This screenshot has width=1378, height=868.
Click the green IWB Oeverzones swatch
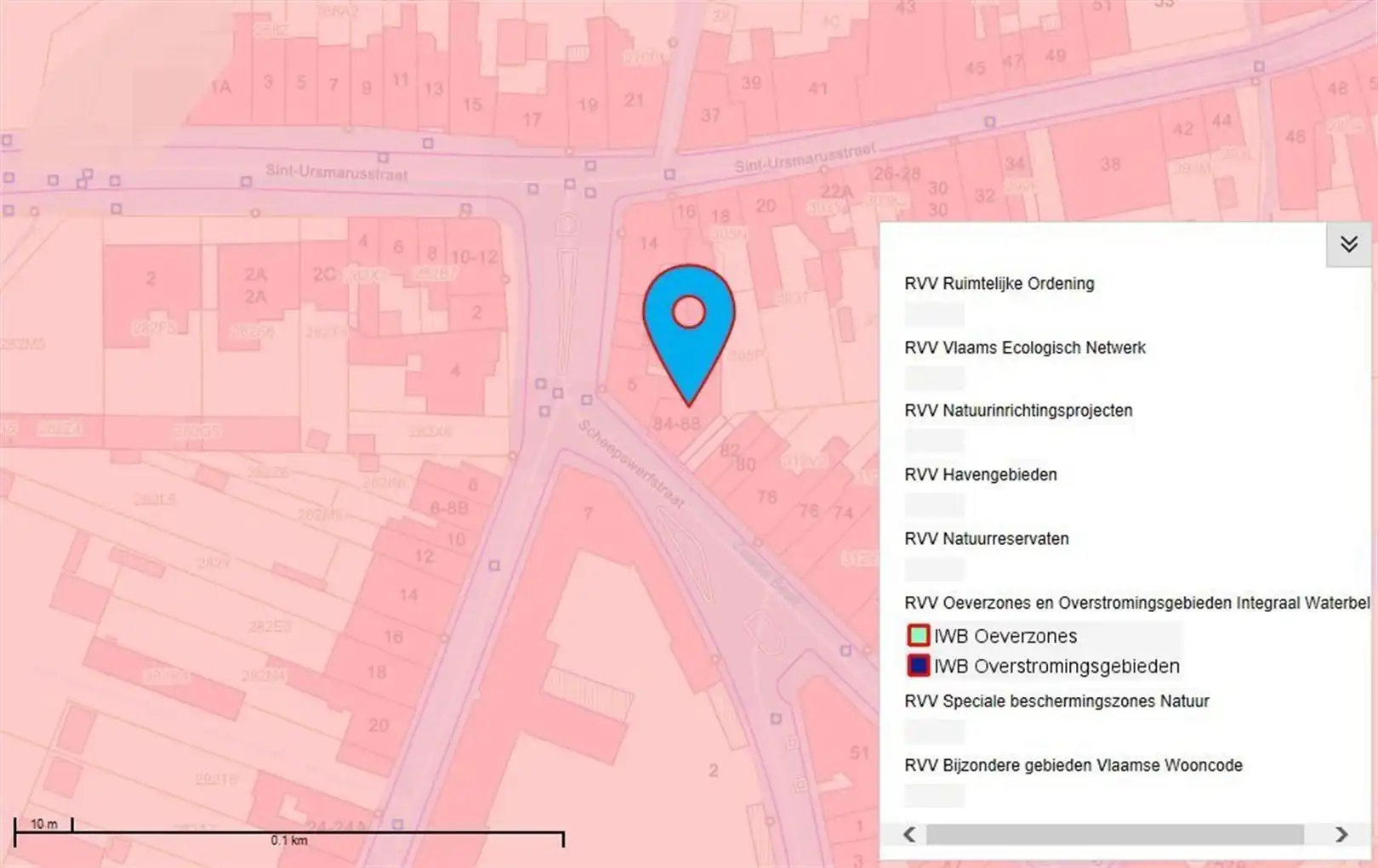[918, 635]
